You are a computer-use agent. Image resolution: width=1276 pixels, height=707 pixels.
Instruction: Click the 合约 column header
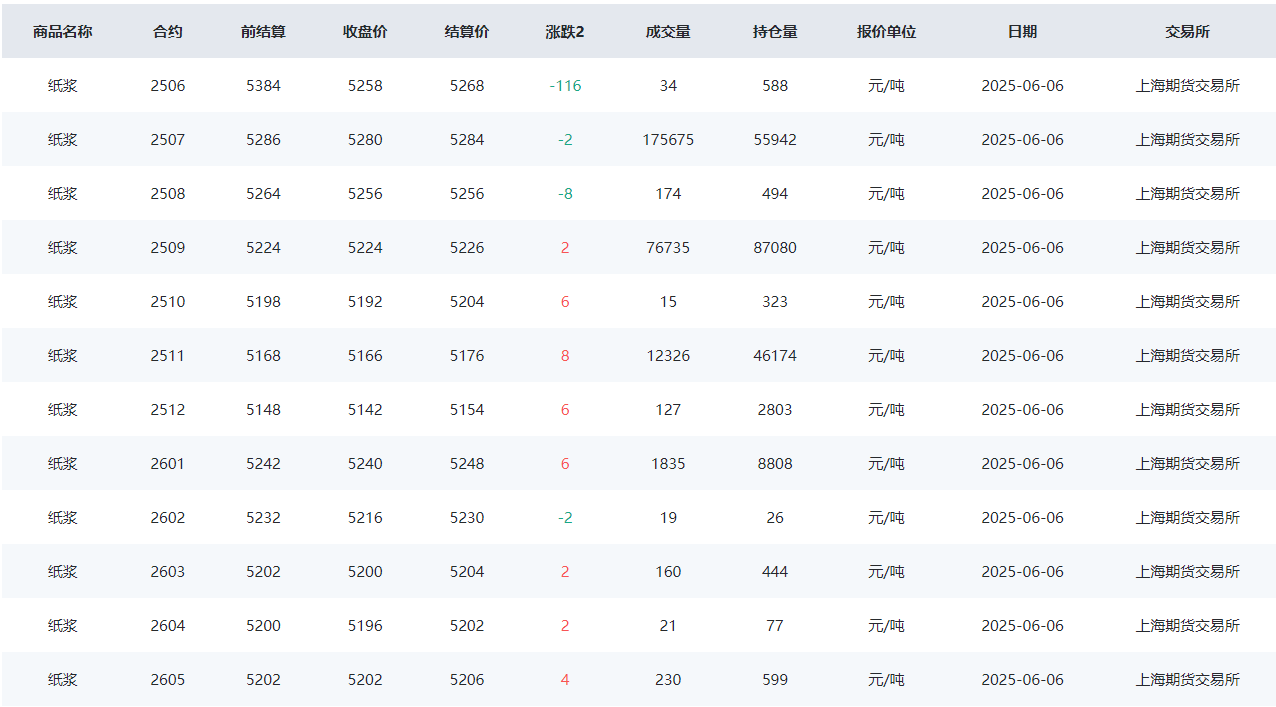[168, 32]
